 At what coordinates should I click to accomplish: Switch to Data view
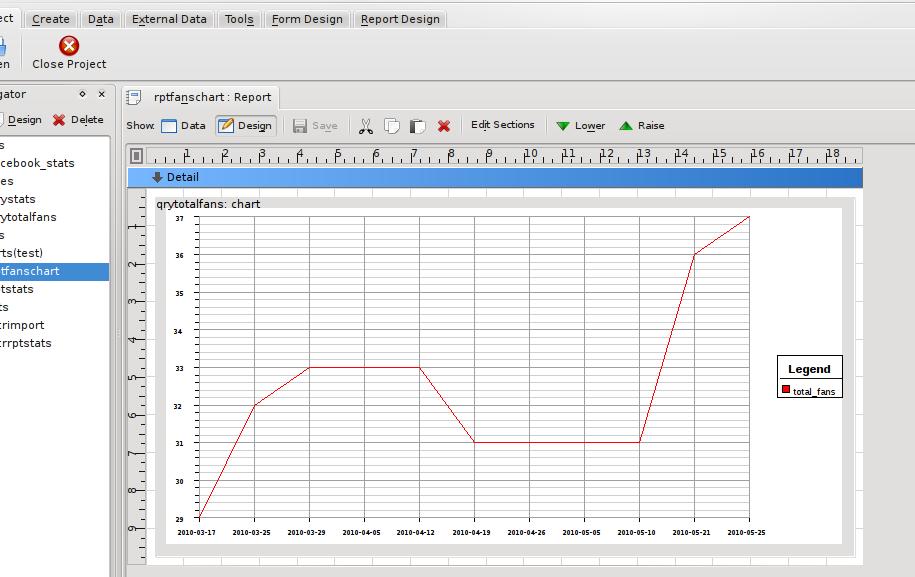tap(183, 126)
